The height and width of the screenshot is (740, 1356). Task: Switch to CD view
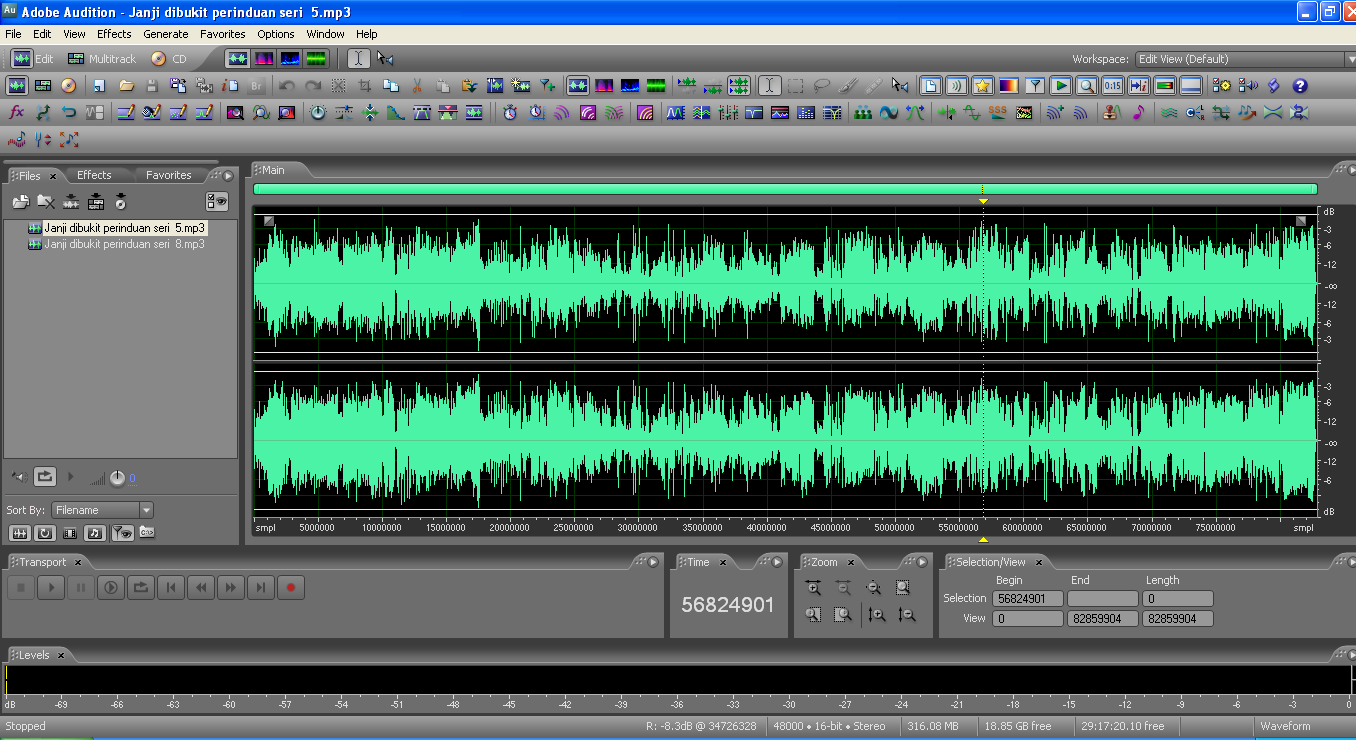(168, 59)
